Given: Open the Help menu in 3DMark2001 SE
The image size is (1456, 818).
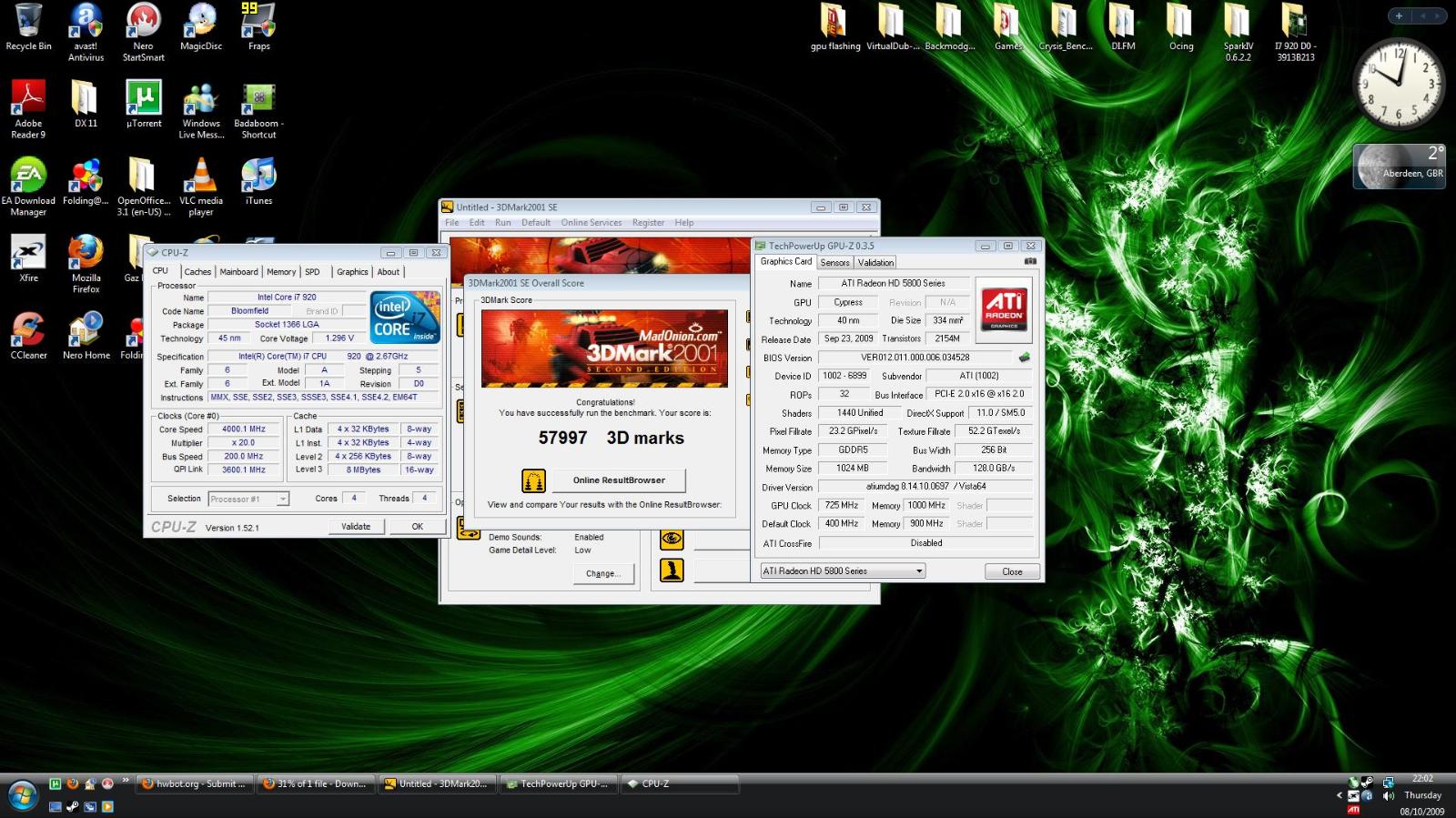Looking at the screenshot, I should tap(683, 222).
